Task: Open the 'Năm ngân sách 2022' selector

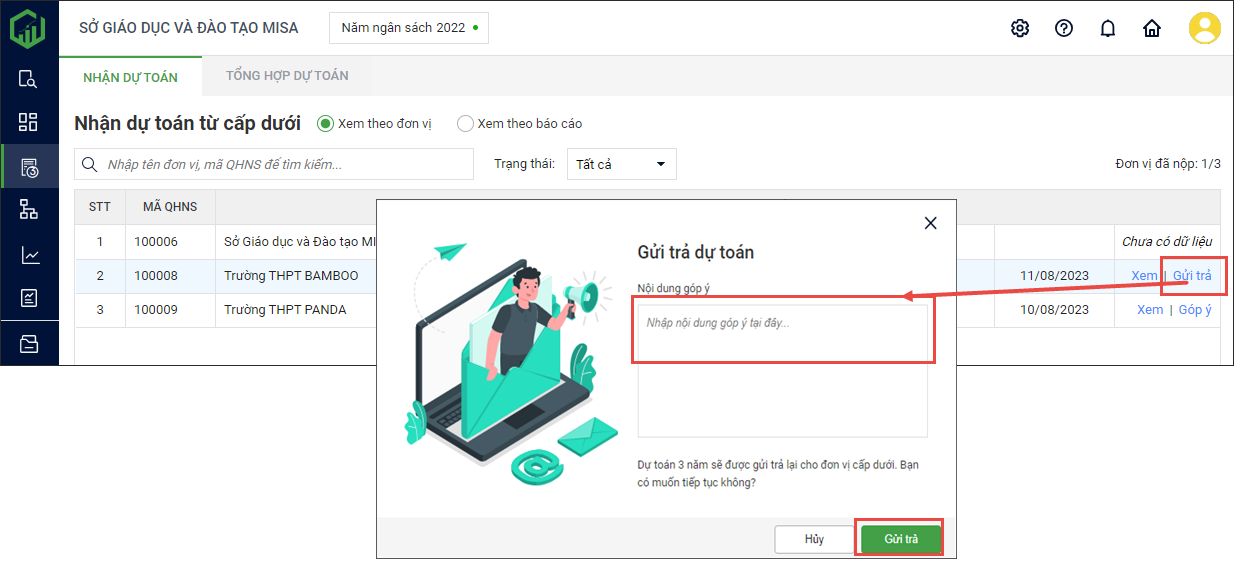Action: pos(409,28)
